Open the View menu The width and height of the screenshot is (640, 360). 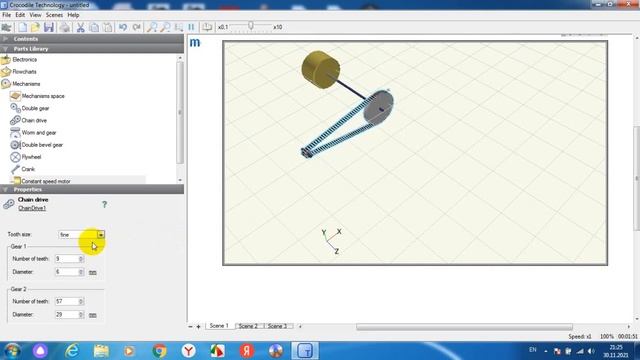35,15
